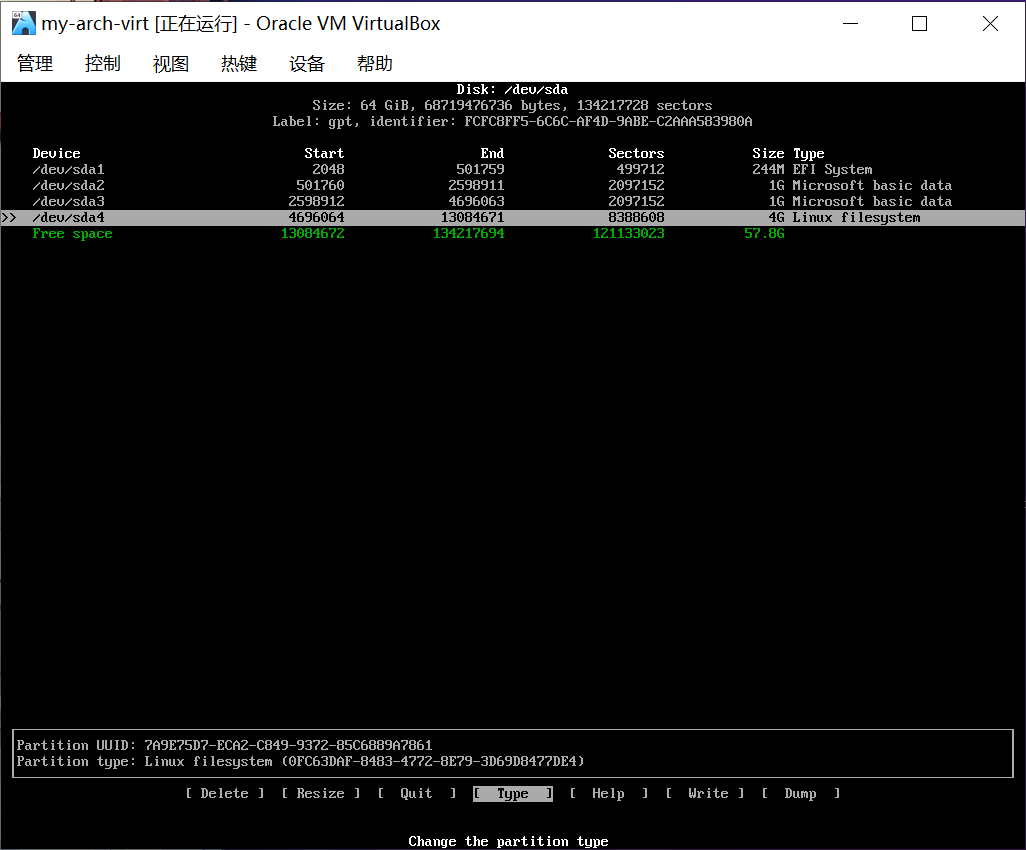Open the 设备 menu
This screenshot has height=850, width=1026.
coord(307,64)
